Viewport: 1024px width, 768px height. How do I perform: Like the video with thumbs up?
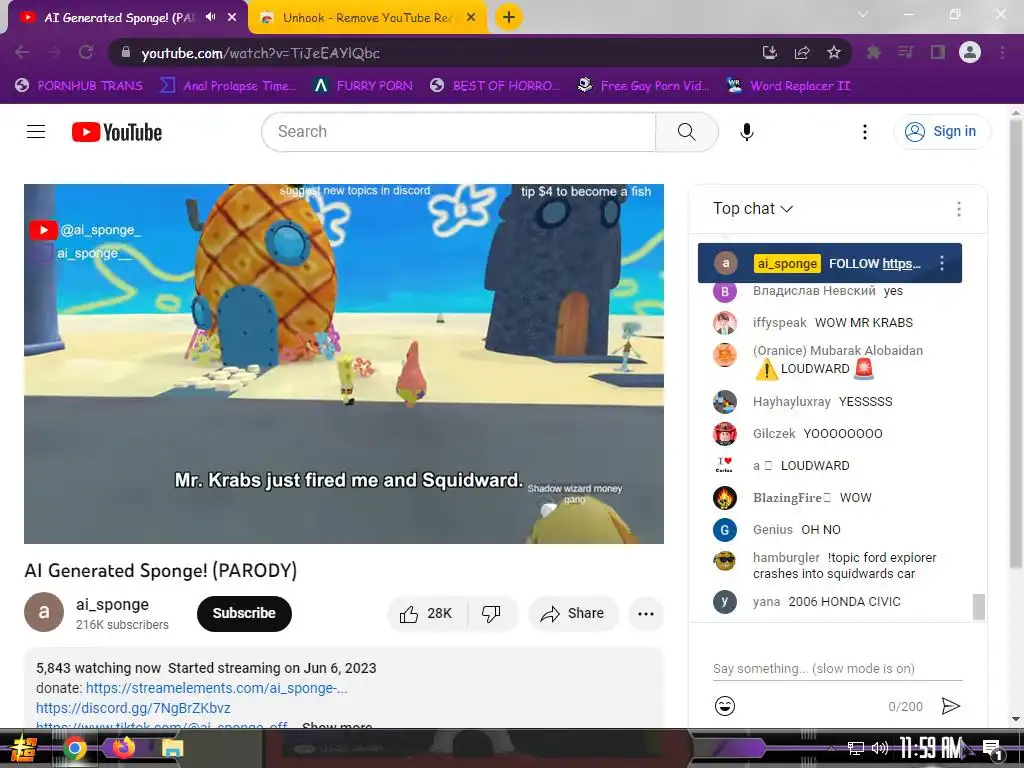(426, 613)
